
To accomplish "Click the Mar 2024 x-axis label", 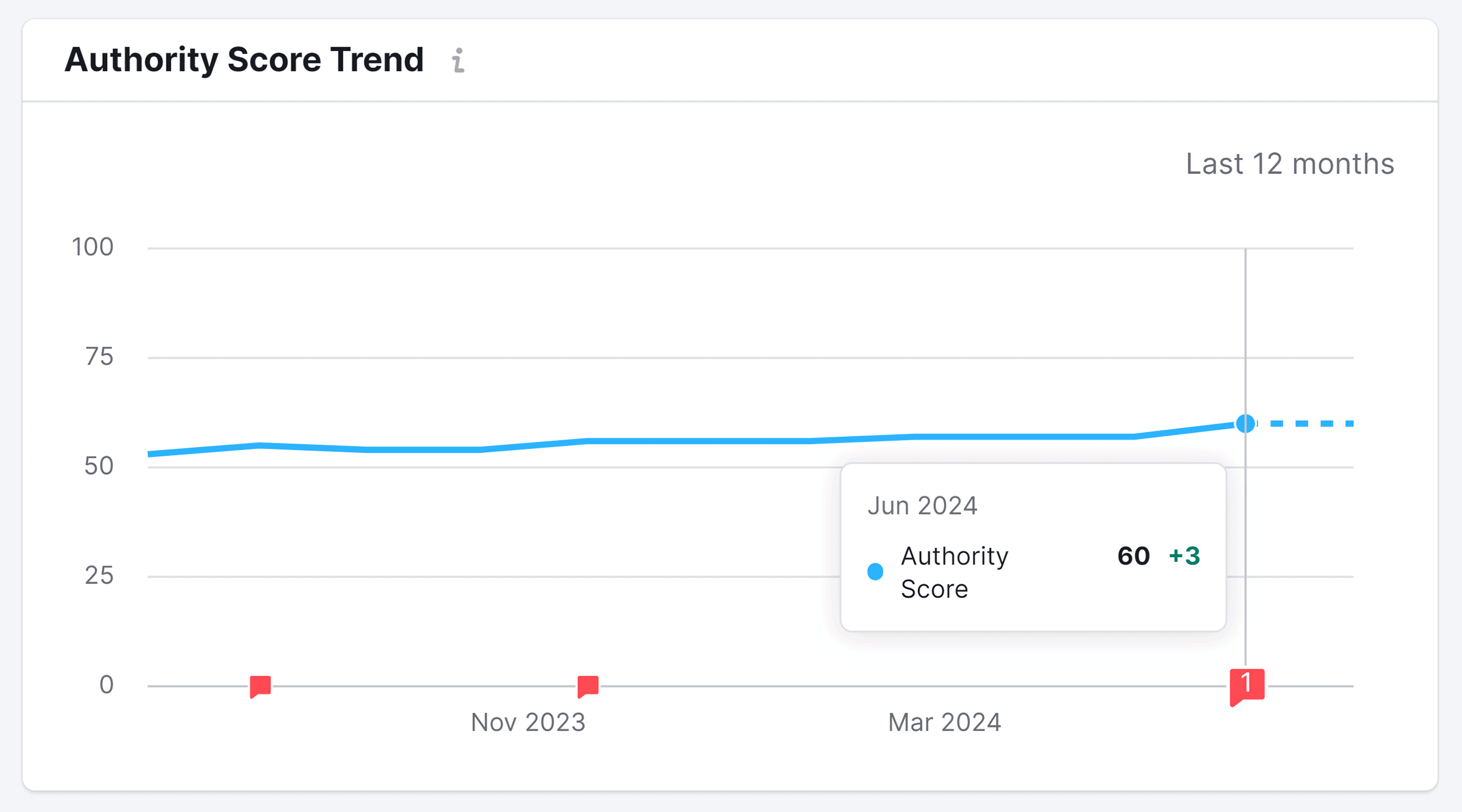I will pos(944,723).
